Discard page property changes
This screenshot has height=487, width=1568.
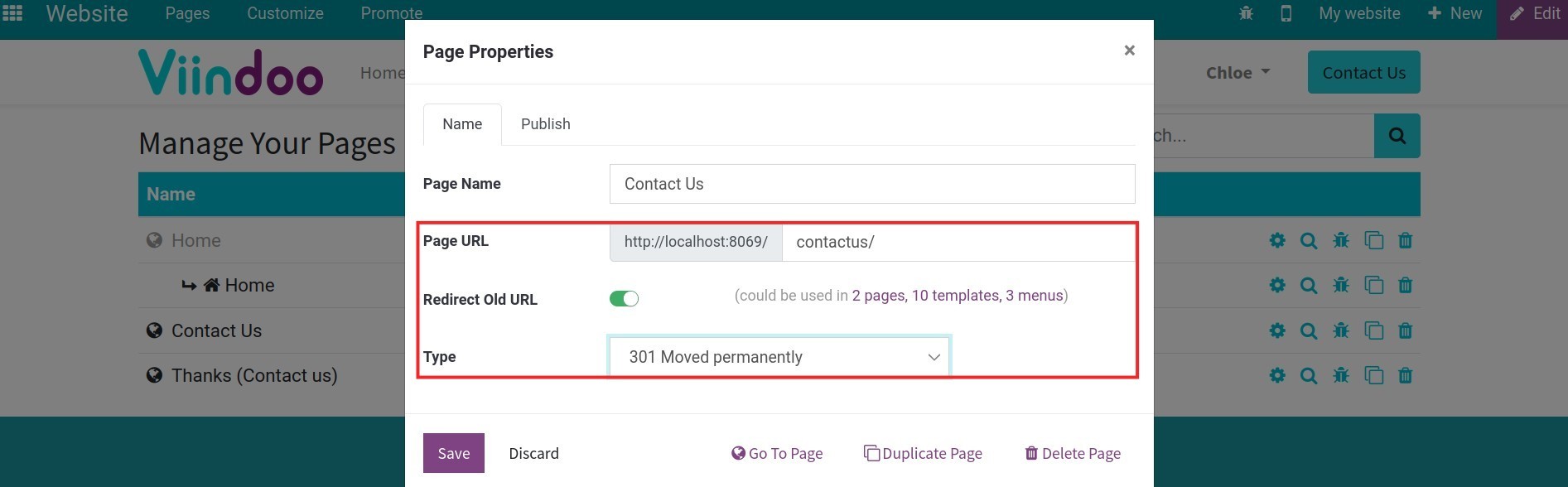[x=533, y=453]
